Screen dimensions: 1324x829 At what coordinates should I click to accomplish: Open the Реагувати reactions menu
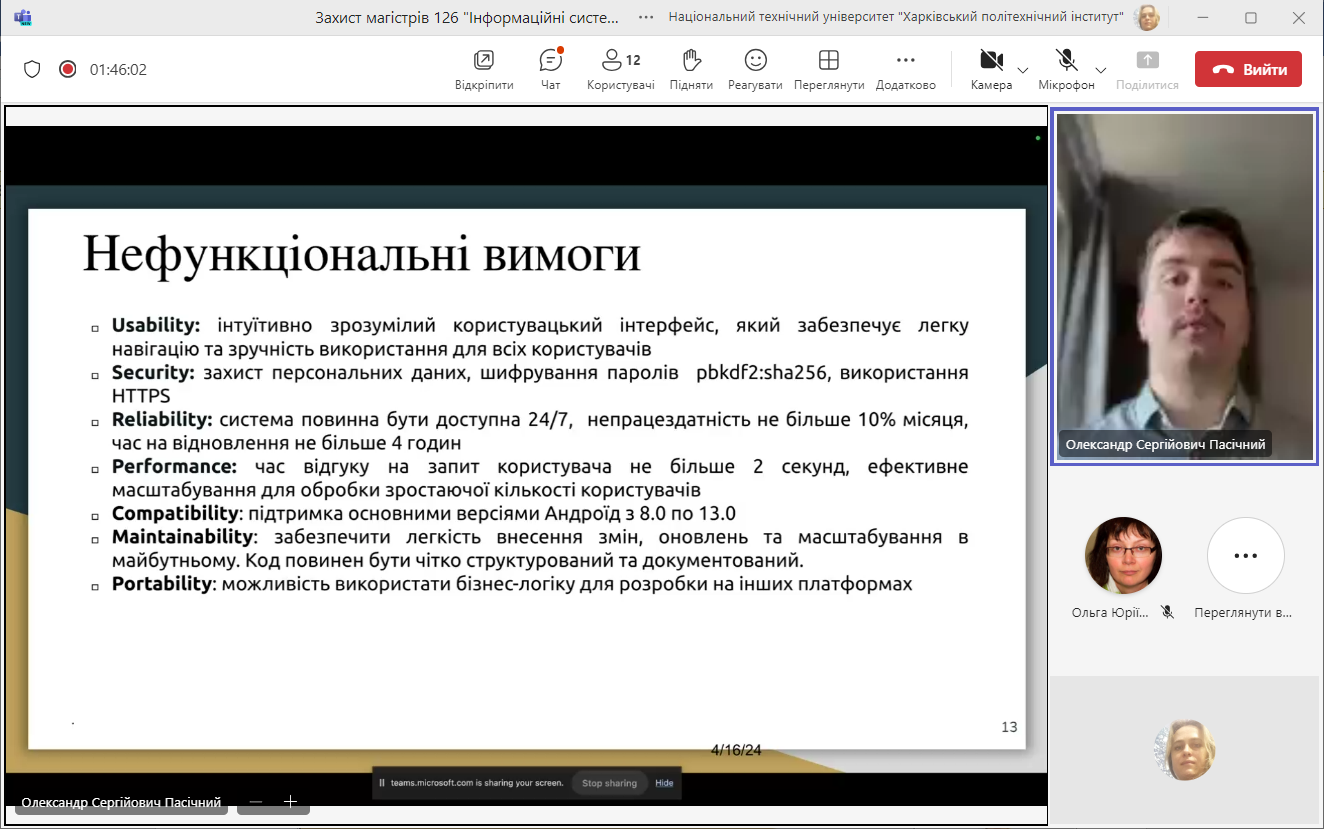(x=755, y=69)
